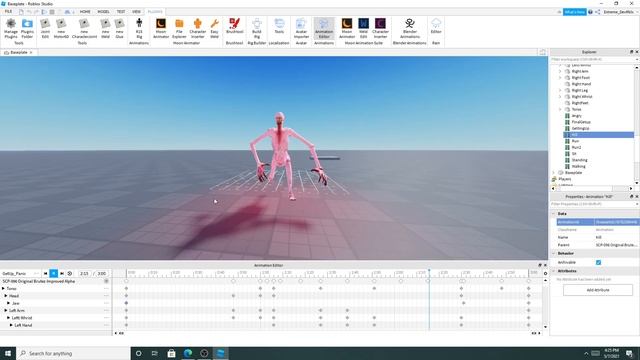The width and height of the screenshot is (640, 360).
Task: Expand the Left Arm track
Action: tap(6, 311)
